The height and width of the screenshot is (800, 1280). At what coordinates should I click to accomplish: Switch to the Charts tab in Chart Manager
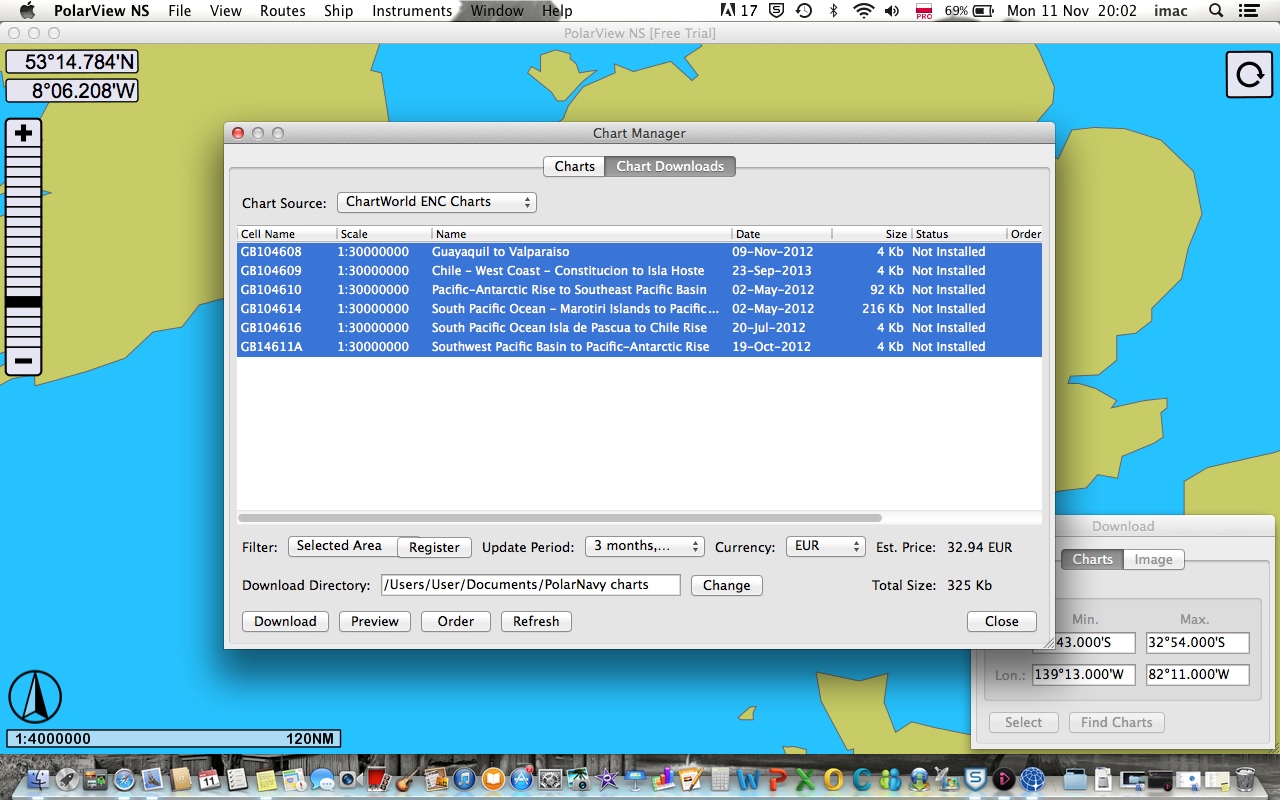(574, 166)
